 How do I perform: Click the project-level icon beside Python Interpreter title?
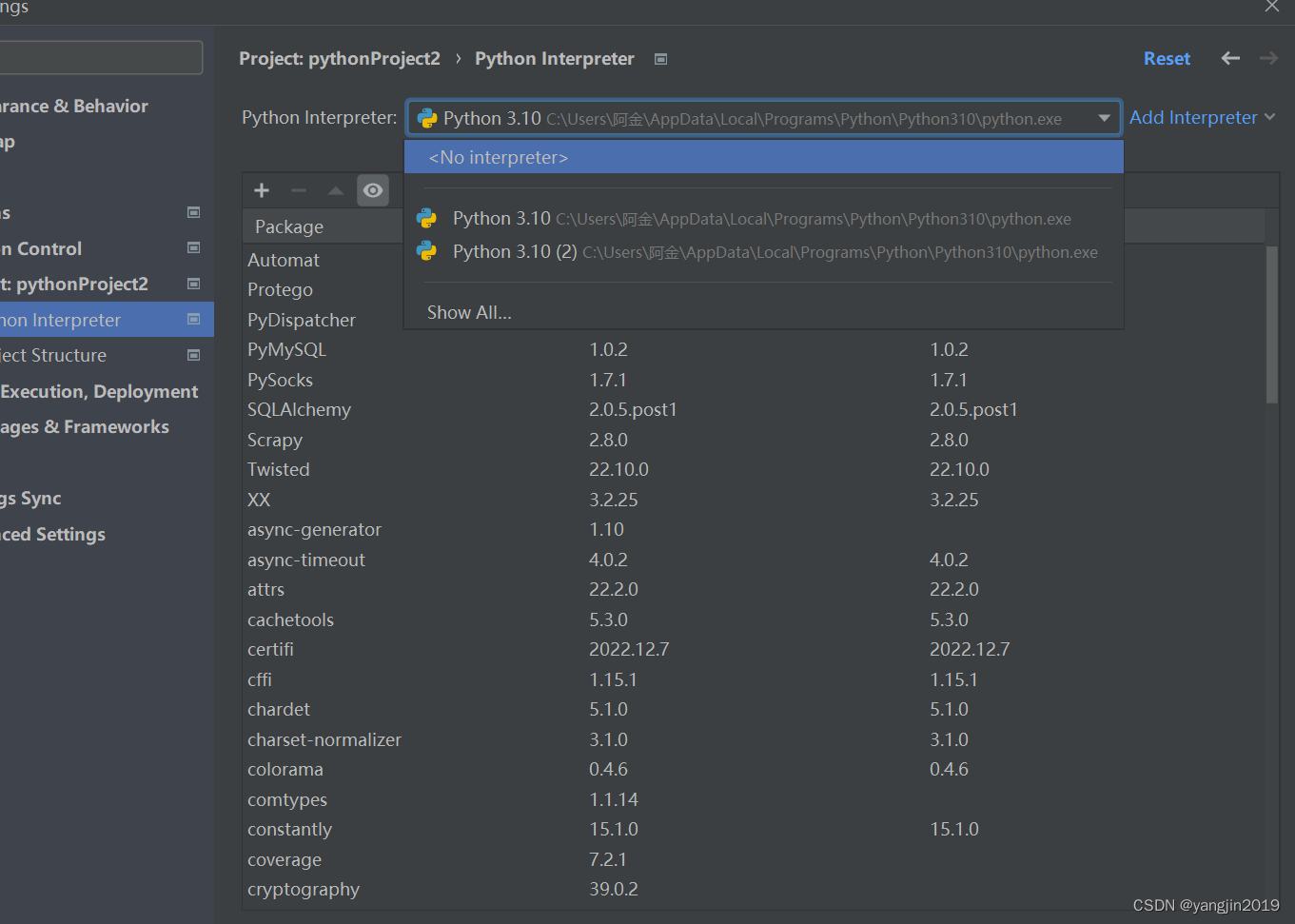(660, 59)
